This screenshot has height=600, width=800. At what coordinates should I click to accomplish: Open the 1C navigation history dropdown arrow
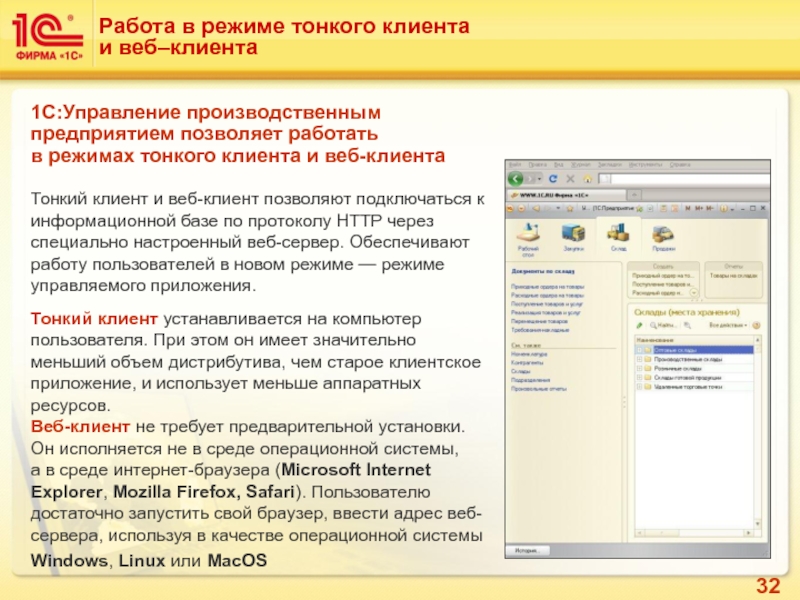pyautogui.click(x=558, y=208)
